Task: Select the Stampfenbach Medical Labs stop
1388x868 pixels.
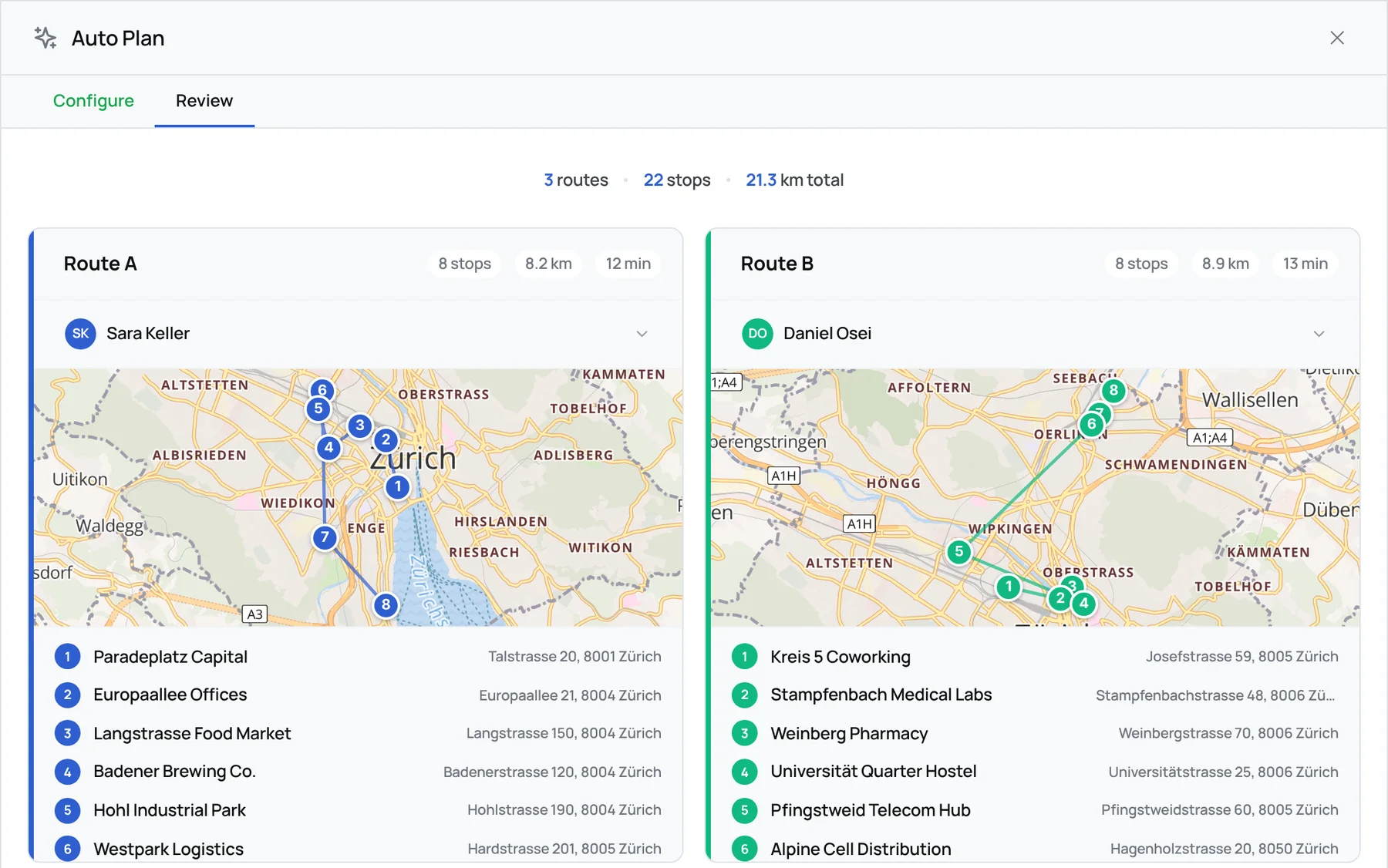Action: (x=1035, y=695)
